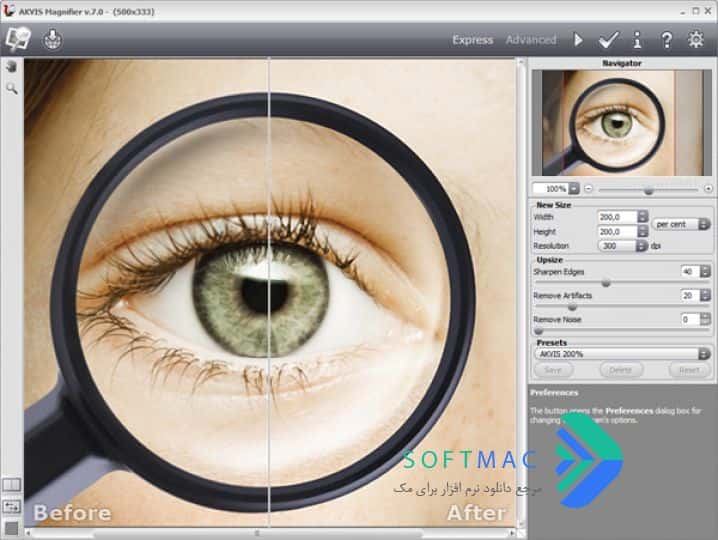Apply the result with the checkmark icon
This screenshot has width=718, height=540.
[x=609, y=40]
